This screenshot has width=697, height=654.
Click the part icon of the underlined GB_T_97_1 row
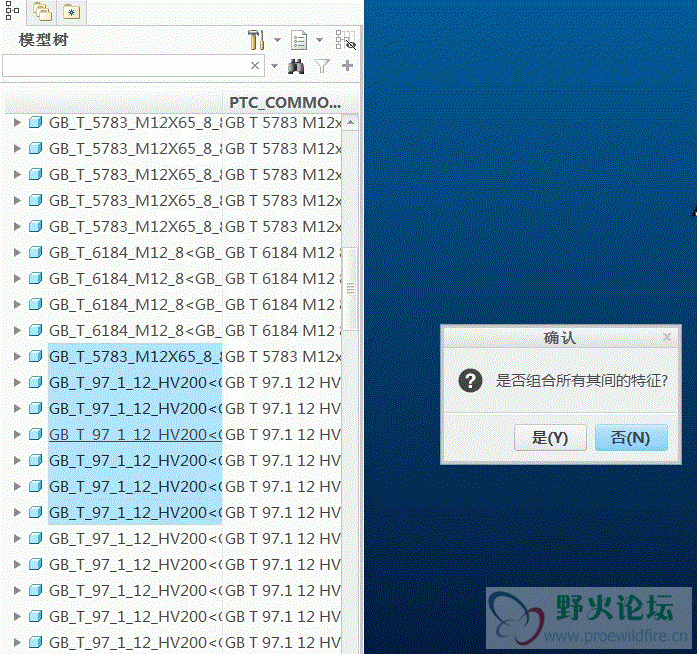(x=36, y=434)
